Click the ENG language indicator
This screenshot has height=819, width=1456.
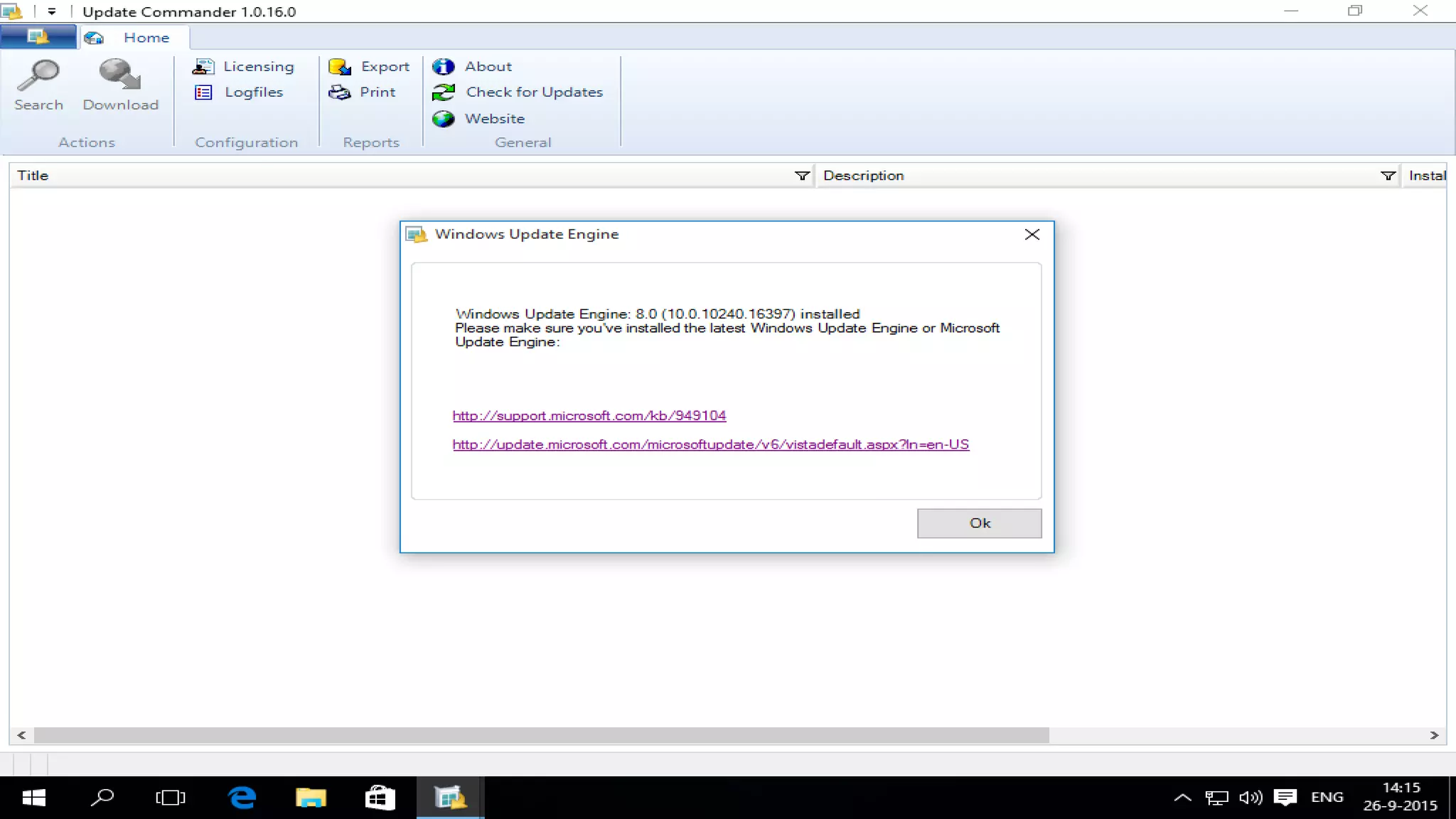point(1327,797)
